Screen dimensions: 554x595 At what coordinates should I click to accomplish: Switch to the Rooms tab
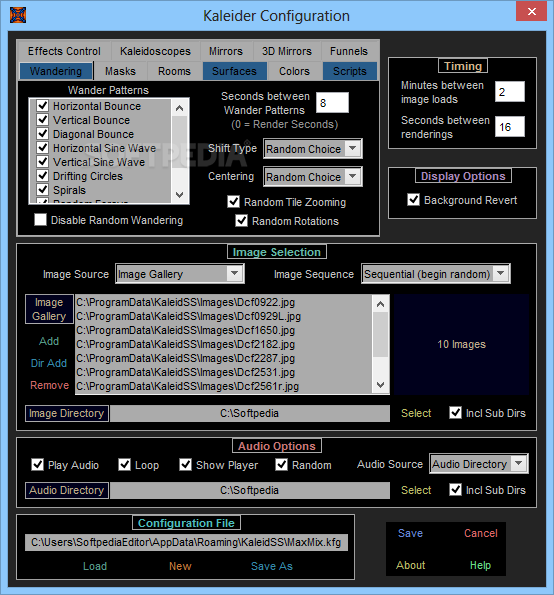[x=175, y=71]
